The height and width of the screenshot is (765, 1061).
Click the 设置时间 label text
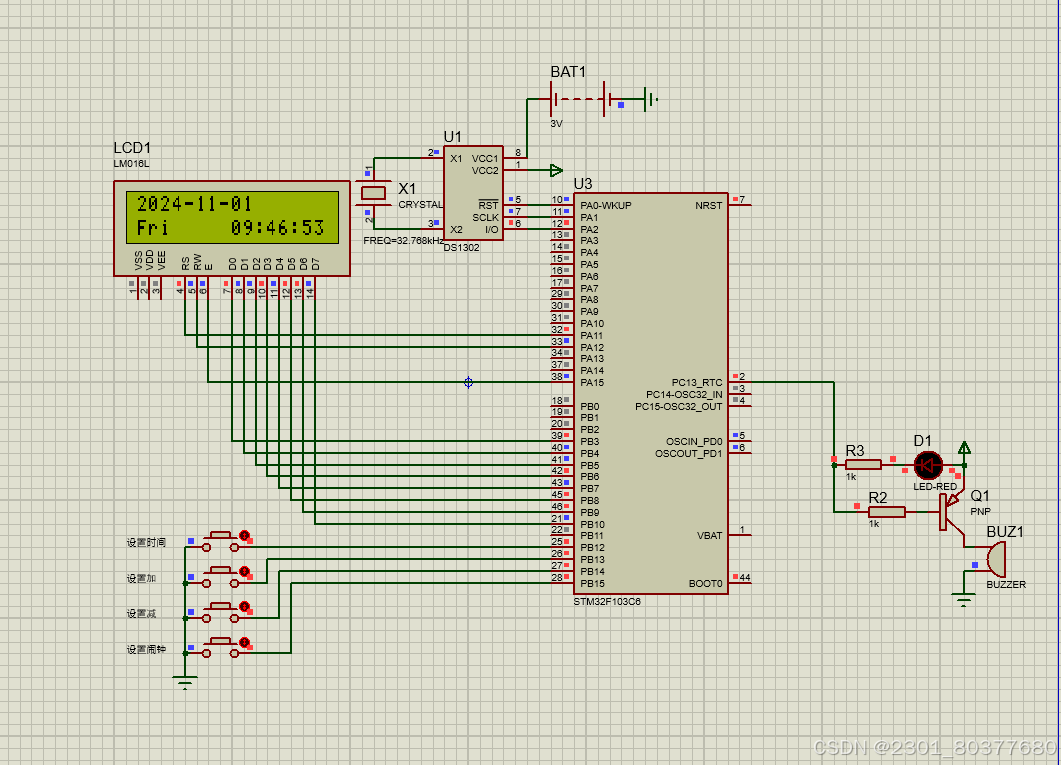[x=146, y=542]
